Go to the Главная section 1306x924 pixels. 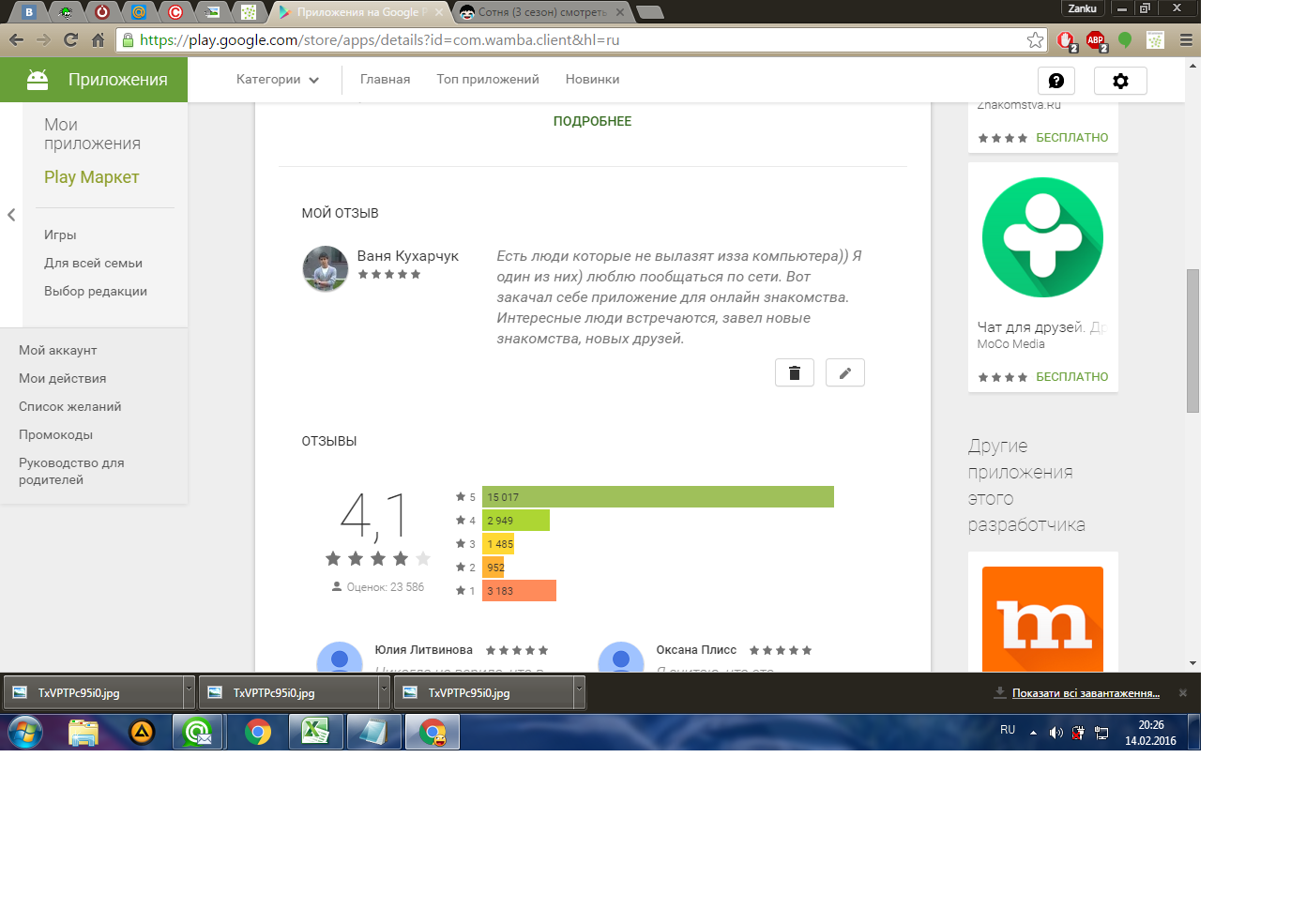pyautogui.click(x=386, y=80)
